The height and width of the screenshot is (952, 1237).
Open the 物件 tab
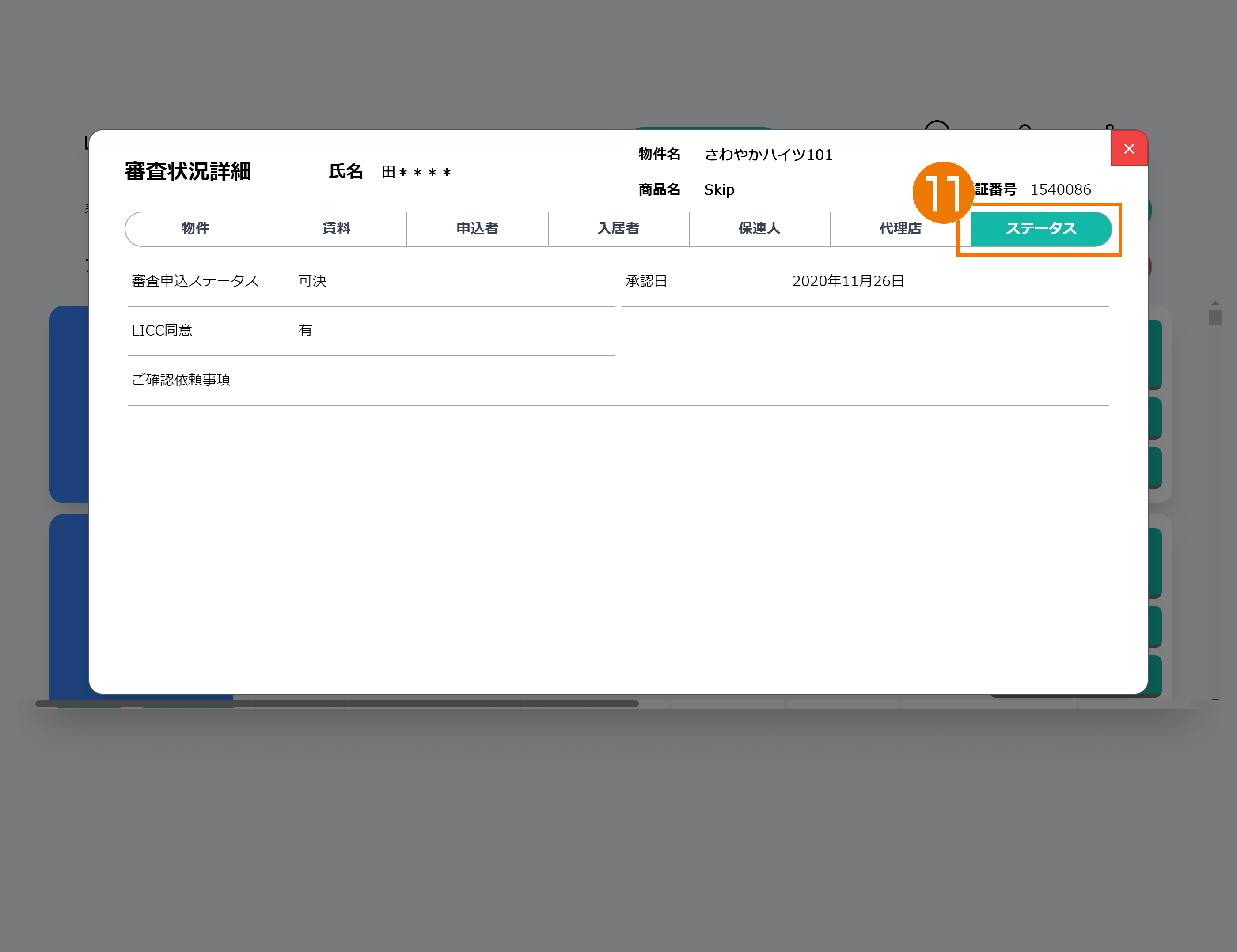[x=195, y=229]
